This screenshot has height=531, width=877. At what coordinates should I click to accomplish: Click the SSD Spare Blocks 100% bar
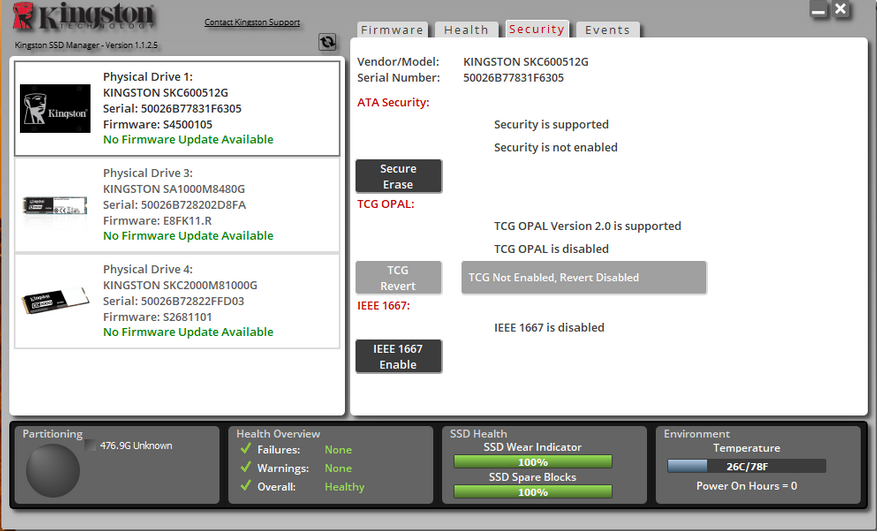pos(533,492)
